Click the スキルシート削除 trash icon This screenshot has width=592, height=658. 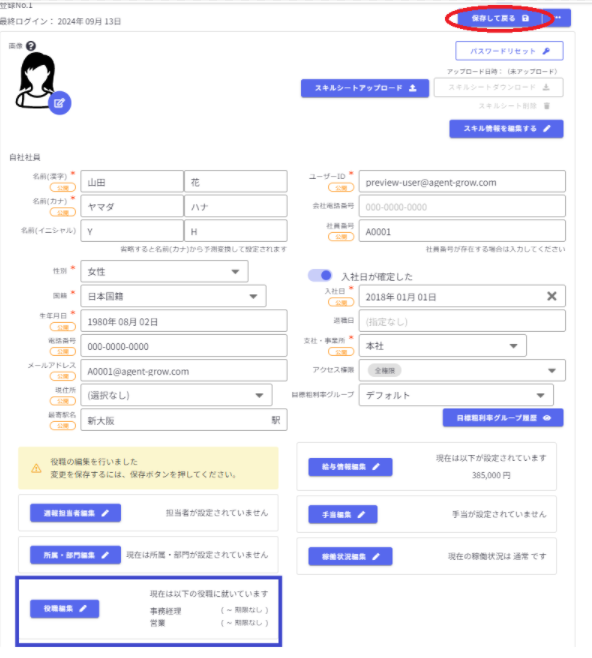[547, 106]
